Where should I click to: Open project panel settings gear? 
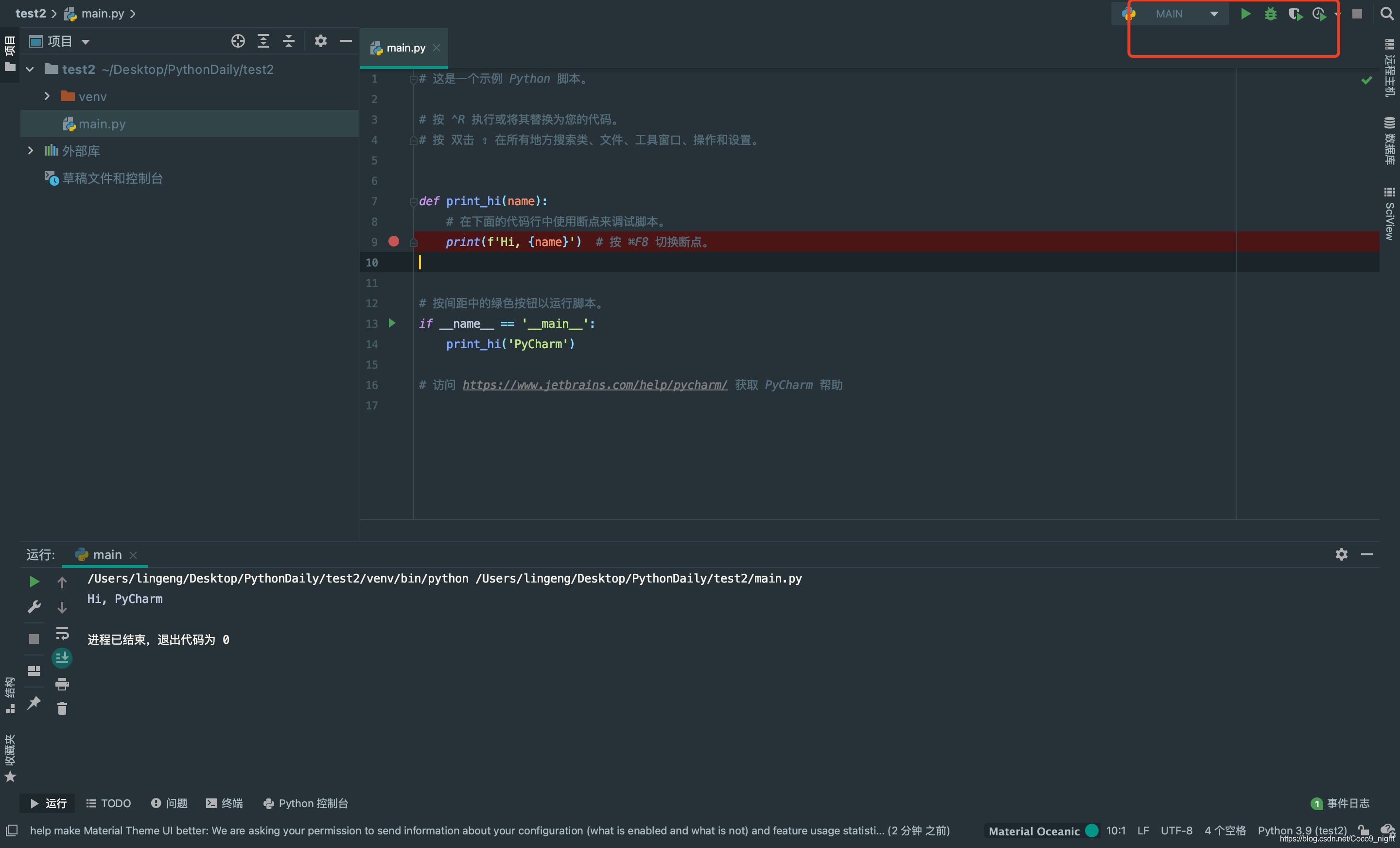coord(320,41)
